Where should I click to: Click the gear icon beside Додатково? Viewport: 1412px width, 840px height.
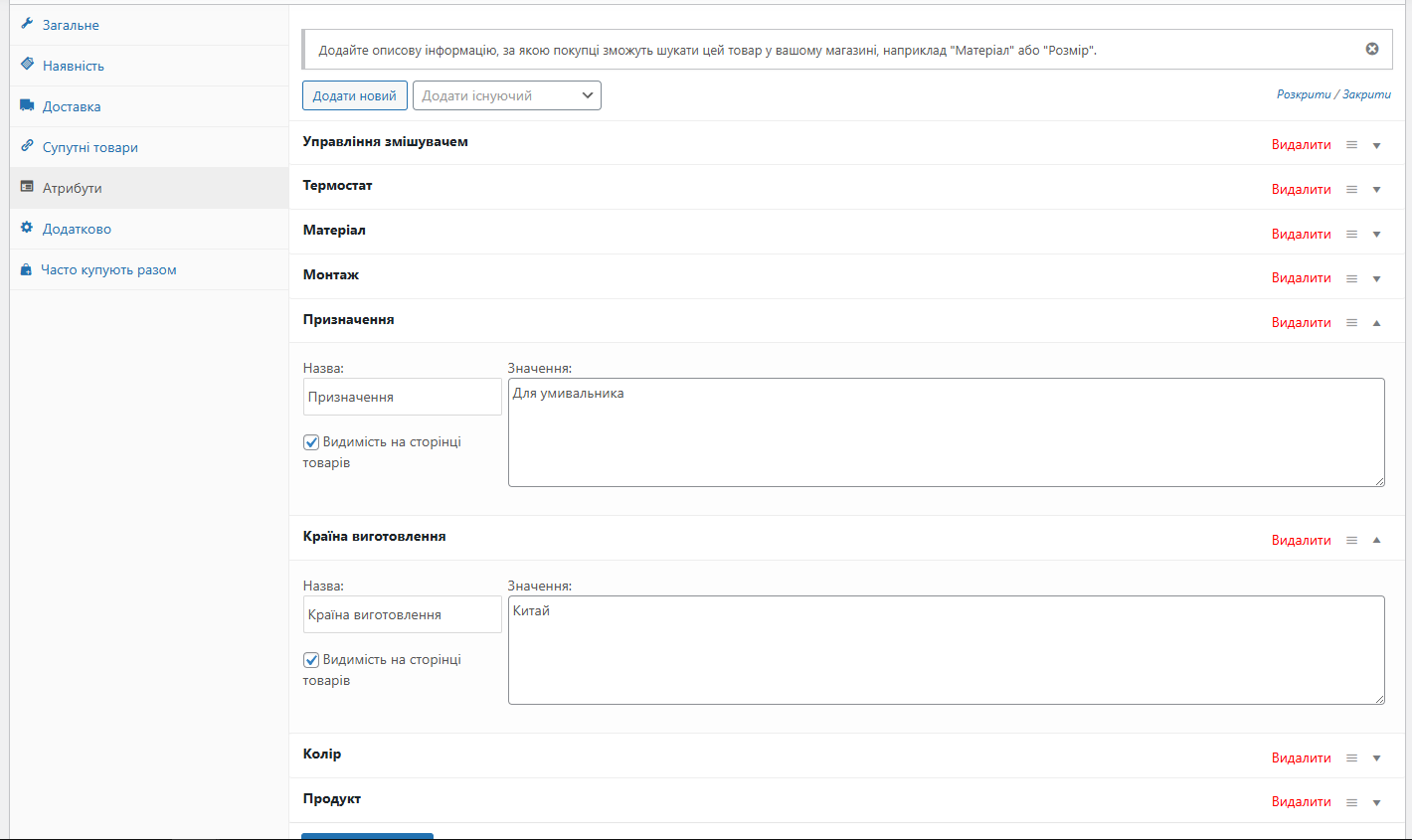coord(27,228)
